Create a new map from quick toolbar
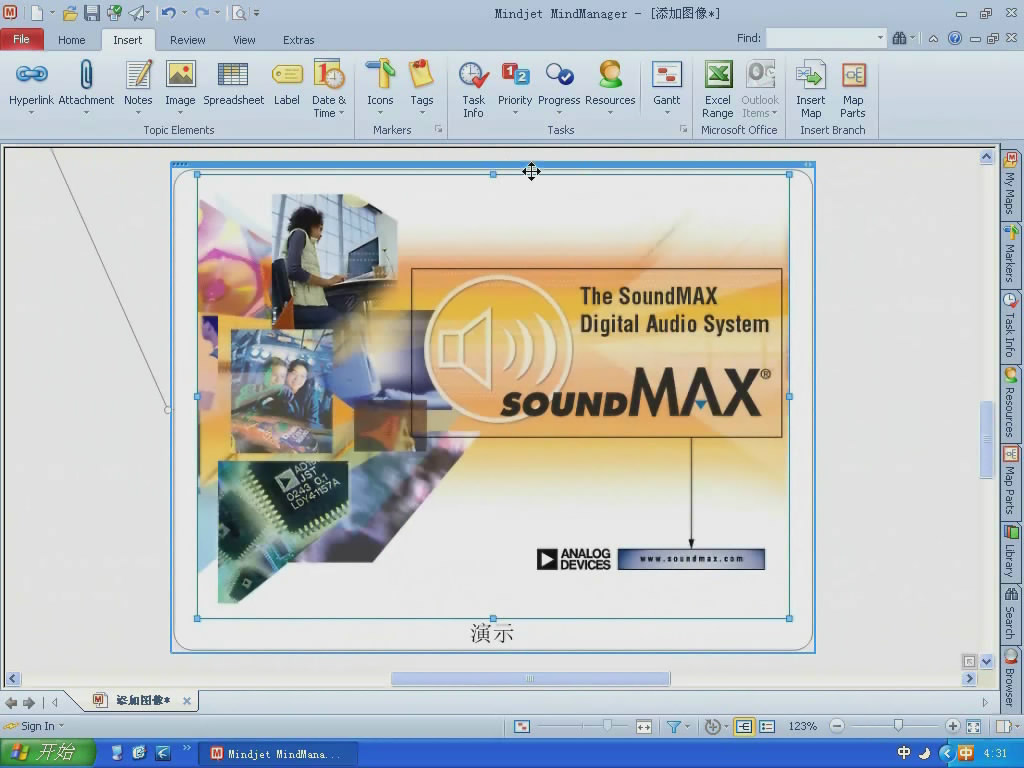1024x768 pixels. pos(37,12)
